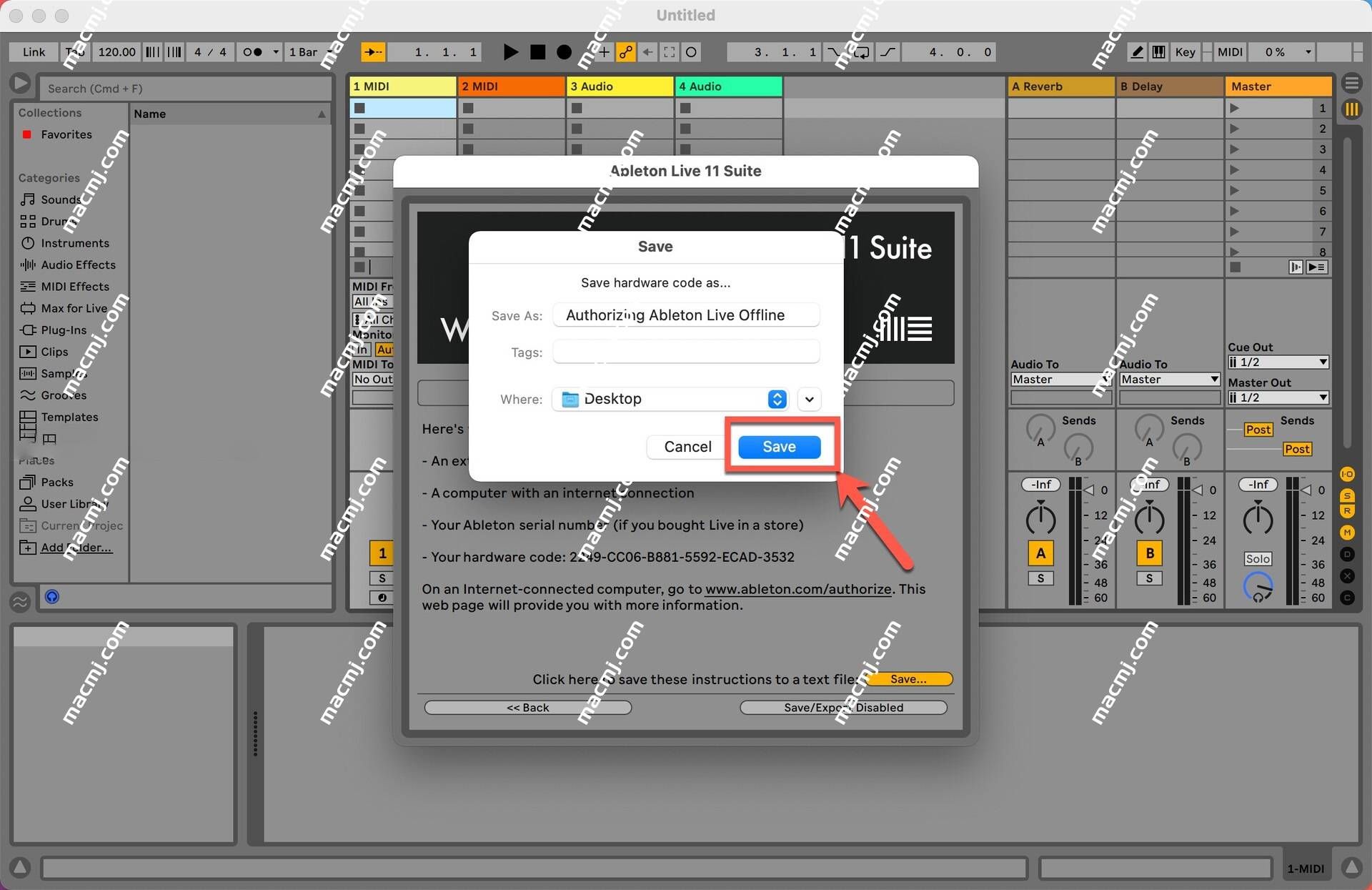Click the Record button in transport bar
Image resolution: width=1372 pixels, height=890 pixels.
pyautogui.click(x=561, y=52)
